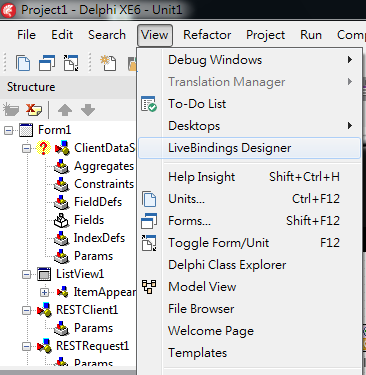The width and height of the screenshot is (366, 375).
Task: Click the Delete structure item icon
Action: click(x=34, y=110)
